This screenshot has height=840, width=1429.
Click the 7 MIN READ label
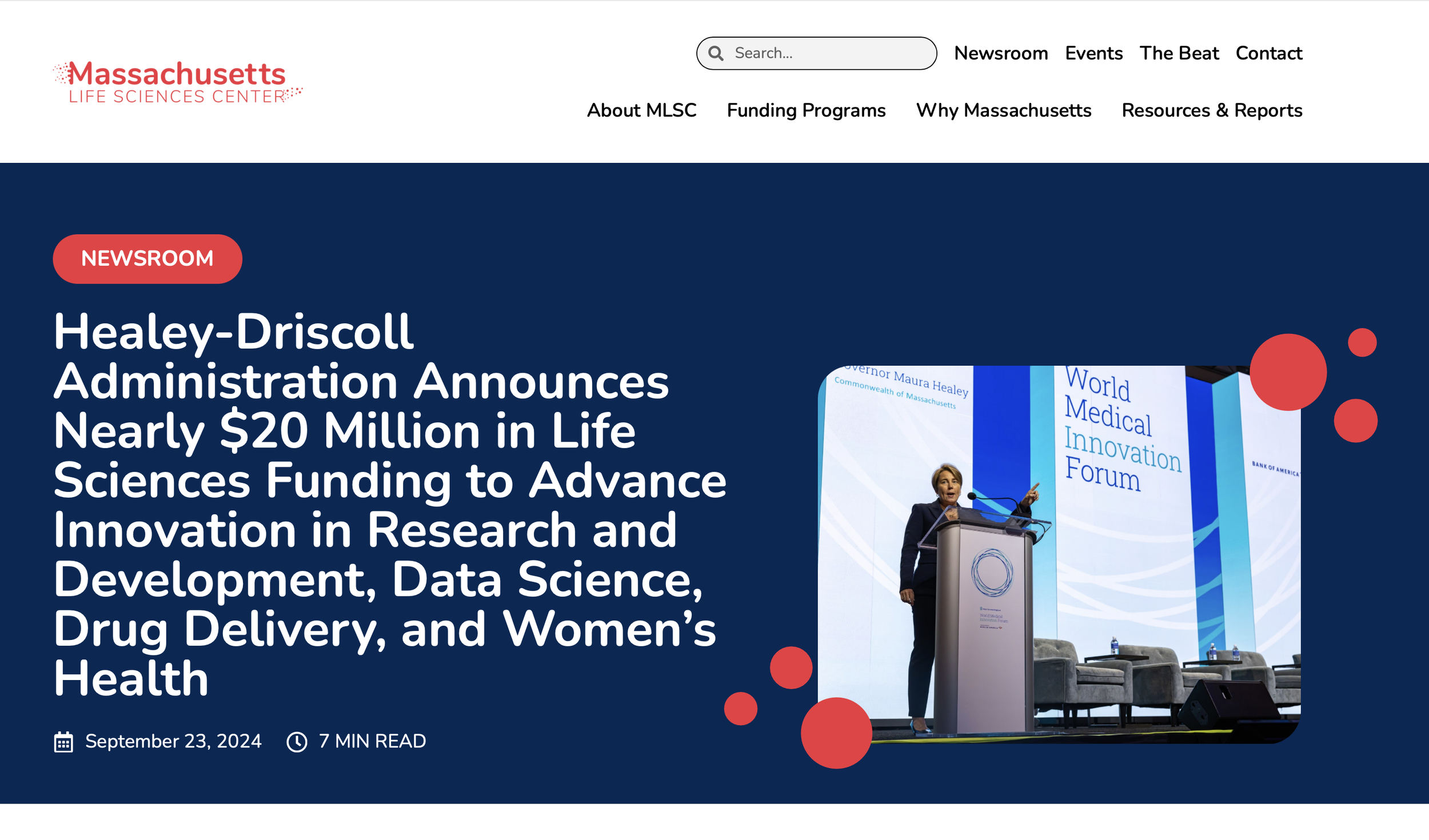(x=372, y=741)
